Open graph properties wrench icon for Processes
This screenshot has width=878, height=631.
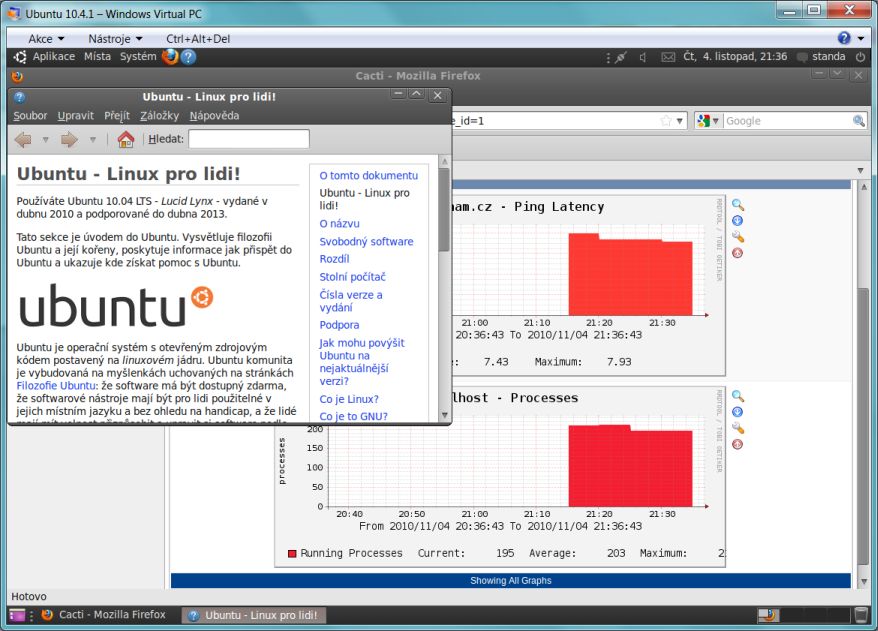[738, 428]
